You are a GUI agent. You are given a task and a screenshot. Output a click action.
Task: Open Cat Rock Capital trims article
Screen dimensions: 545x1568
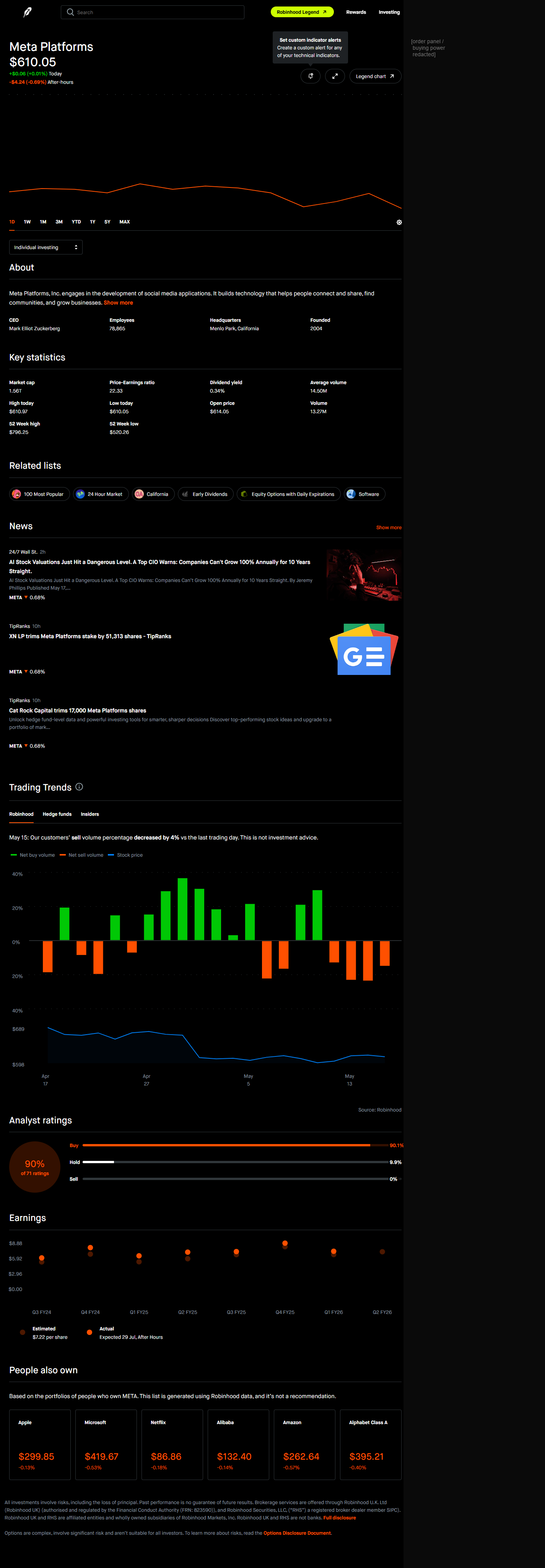tap(77, 711)
